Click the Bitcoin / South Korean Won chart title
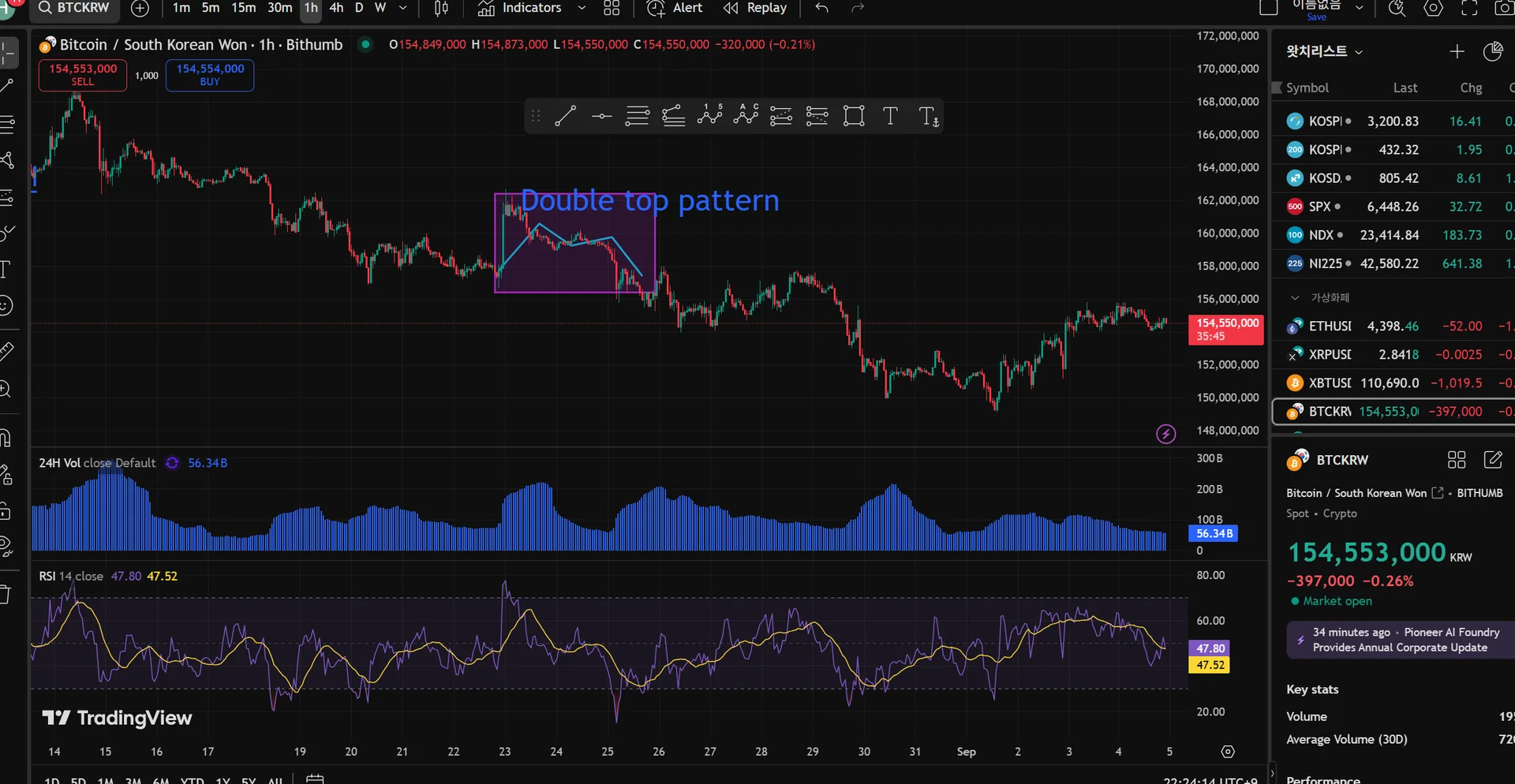Viewport: 1515px width, 784px height. coord(201,45)
